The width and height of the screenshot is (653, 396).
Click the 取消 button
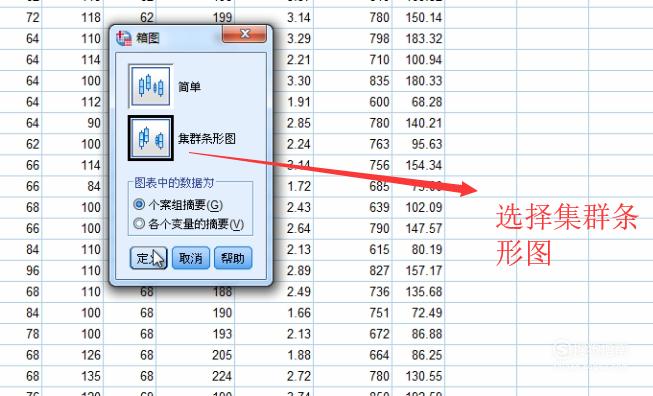coord(191,258)
